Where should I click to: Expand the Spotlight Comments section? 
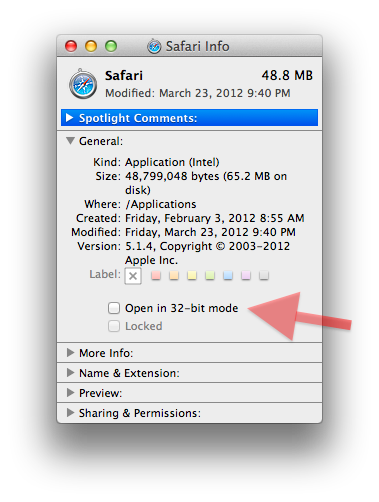[70, 118]
